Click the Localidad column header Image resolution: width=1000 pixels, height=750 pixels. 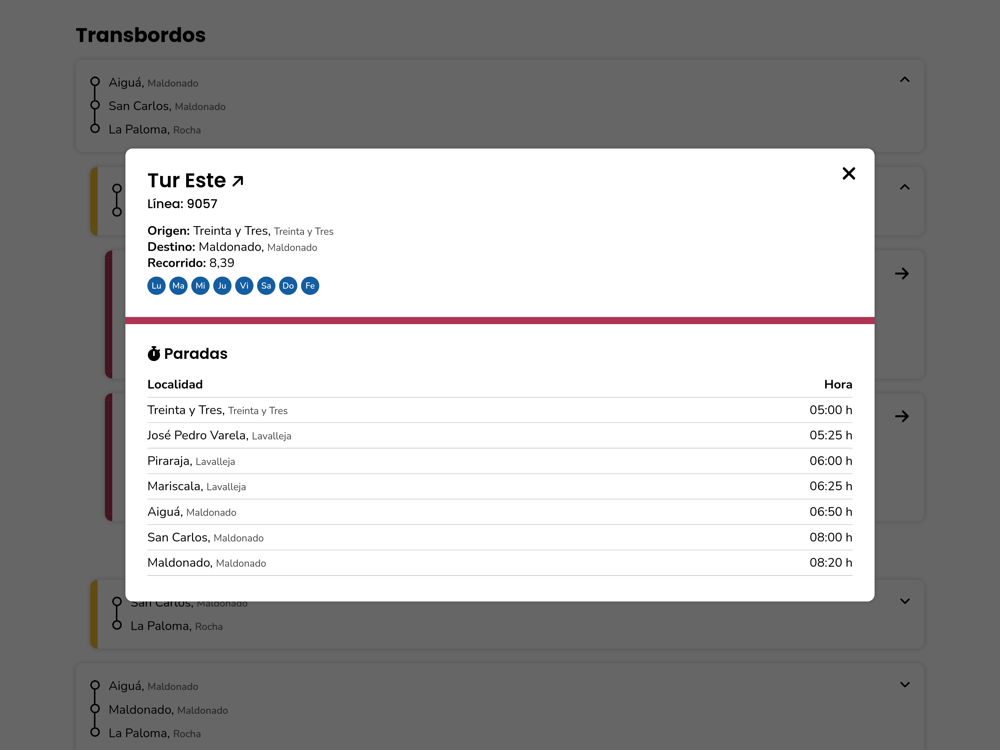[x=175, y=385]
